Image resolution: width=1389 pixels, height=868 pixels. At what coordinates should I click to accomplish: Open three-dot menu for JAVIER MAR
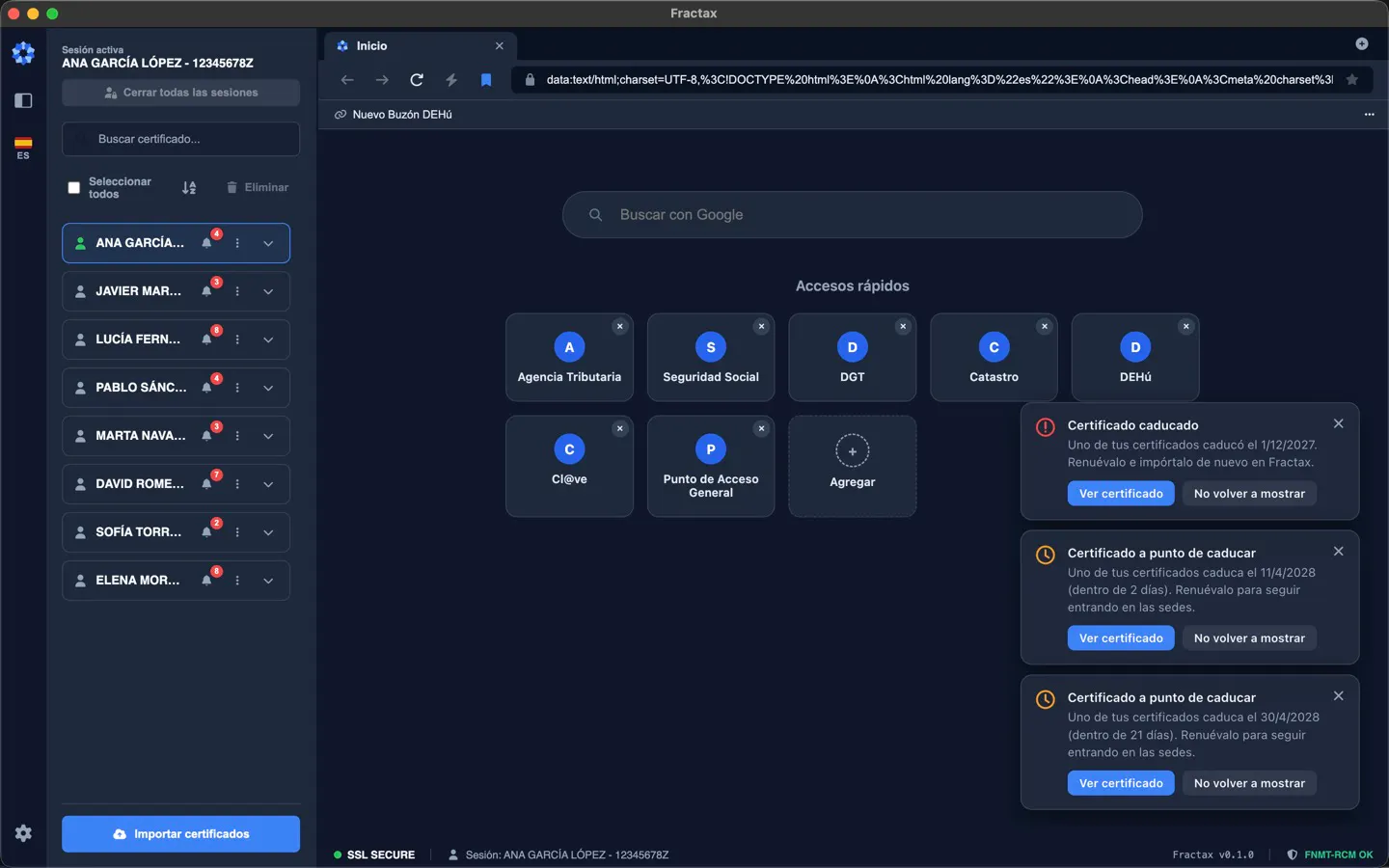[237, 291]
